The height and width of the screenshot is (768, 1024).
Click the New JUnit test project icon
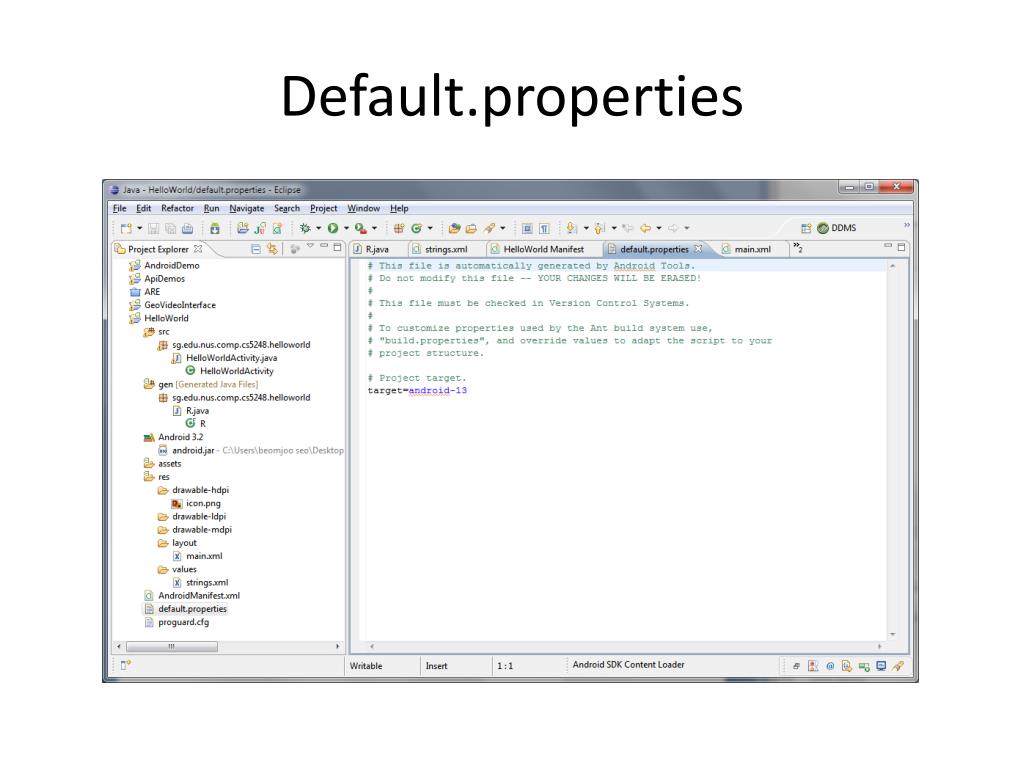260,228
